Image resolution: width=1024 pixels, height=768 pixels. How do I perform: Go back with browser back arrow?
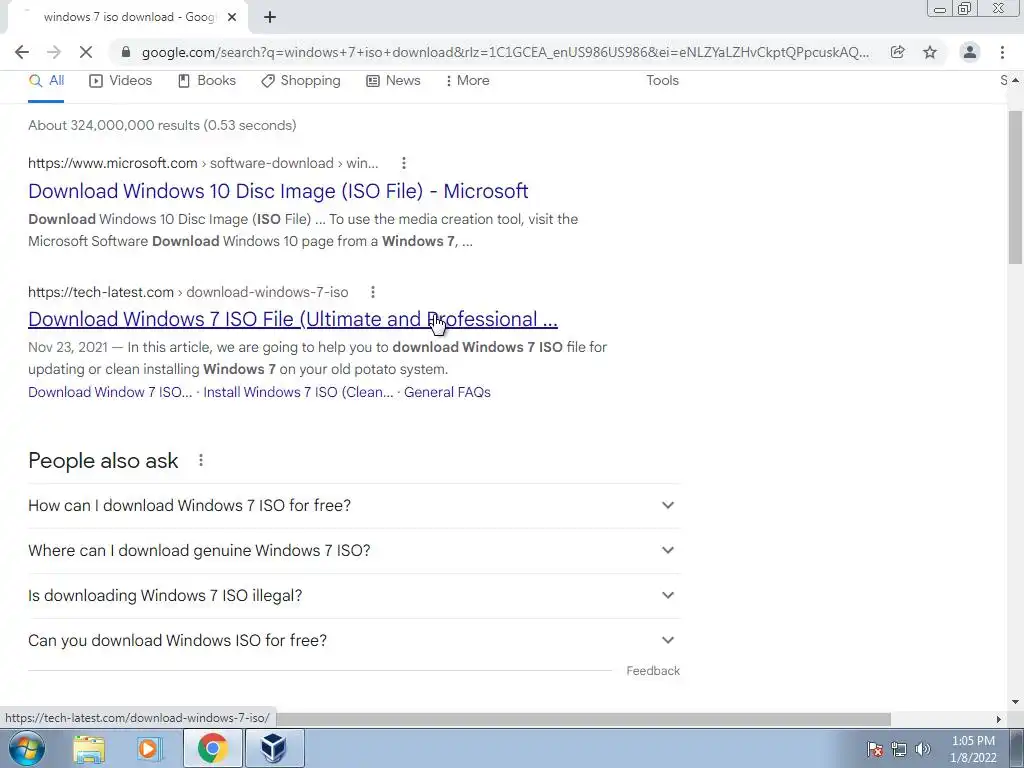(22, 52)
